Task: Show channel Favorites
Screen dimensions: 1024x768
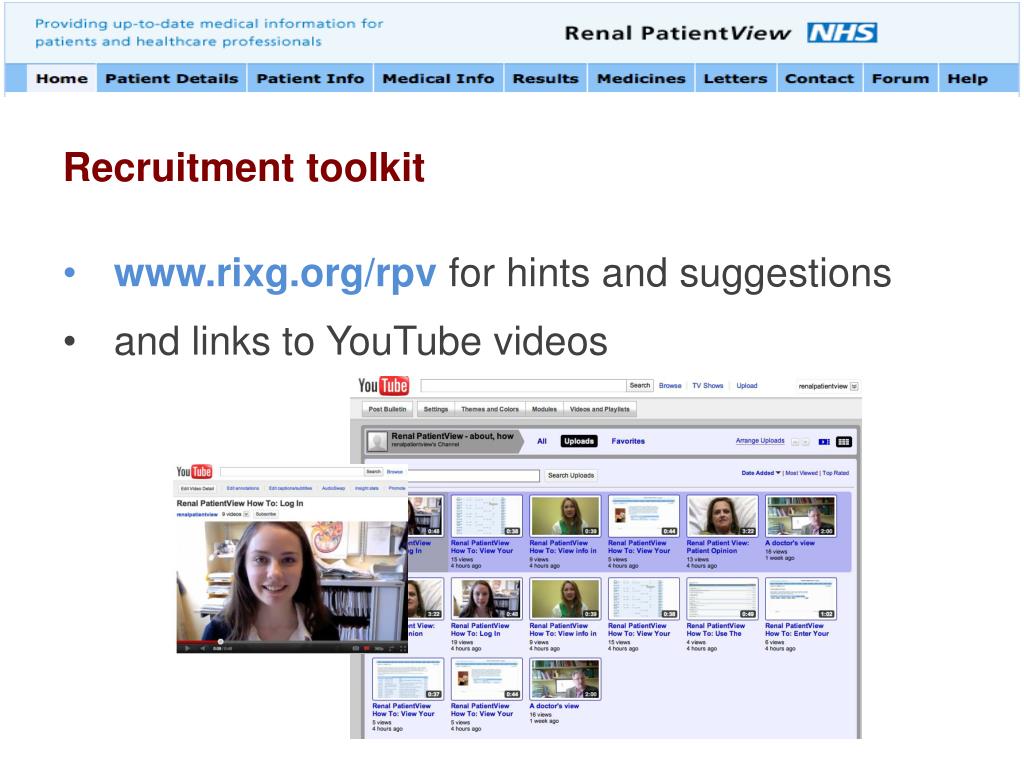Action: click(x=628, y=441)
